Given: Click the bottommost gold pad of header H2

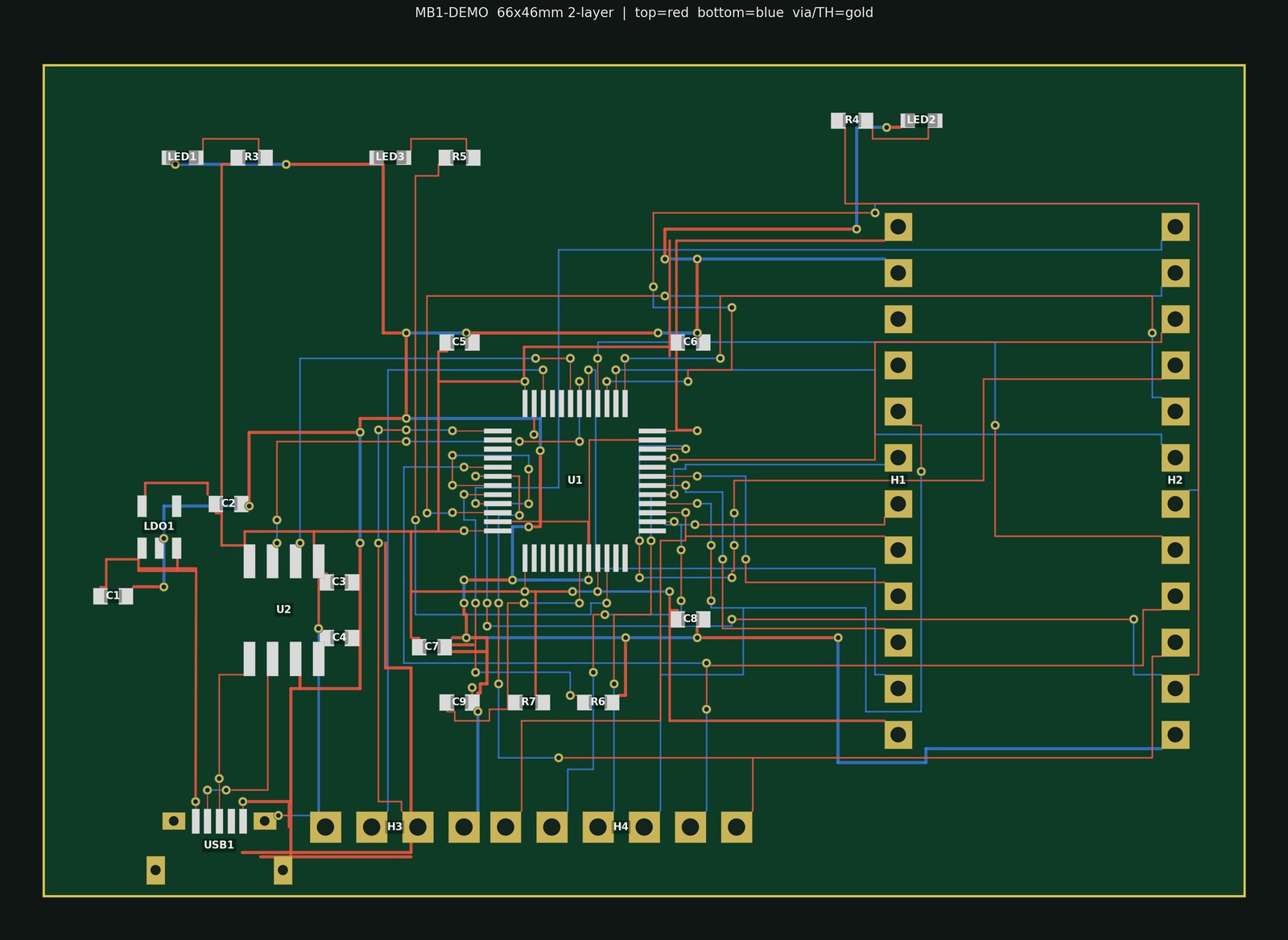Looking at the screenshot, I should tap(1175, 735).
